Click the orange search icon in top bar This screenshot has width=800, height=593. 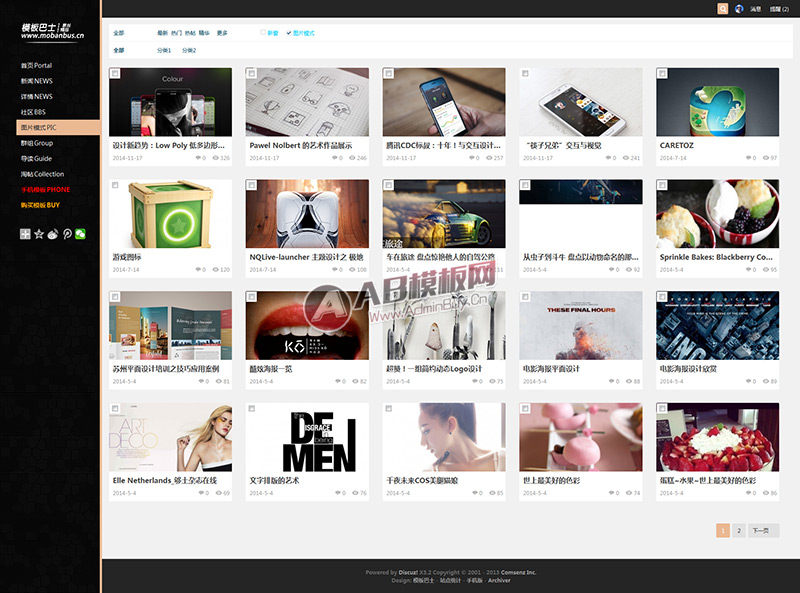coord(723,9)
